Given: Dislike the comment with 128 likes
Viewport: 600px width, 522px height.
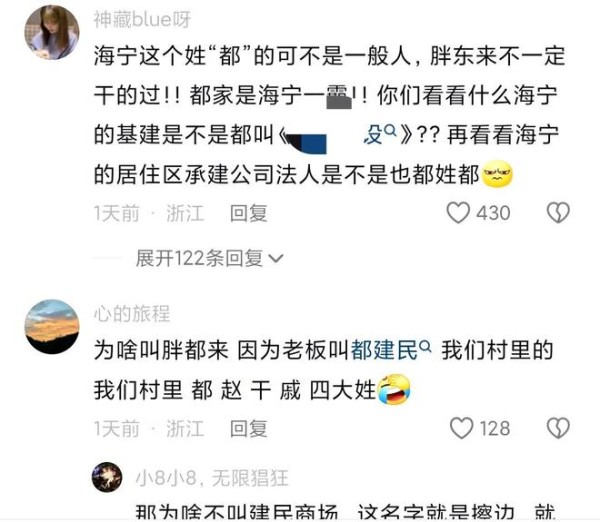Looking at the screenshot, I should point(558,428).
